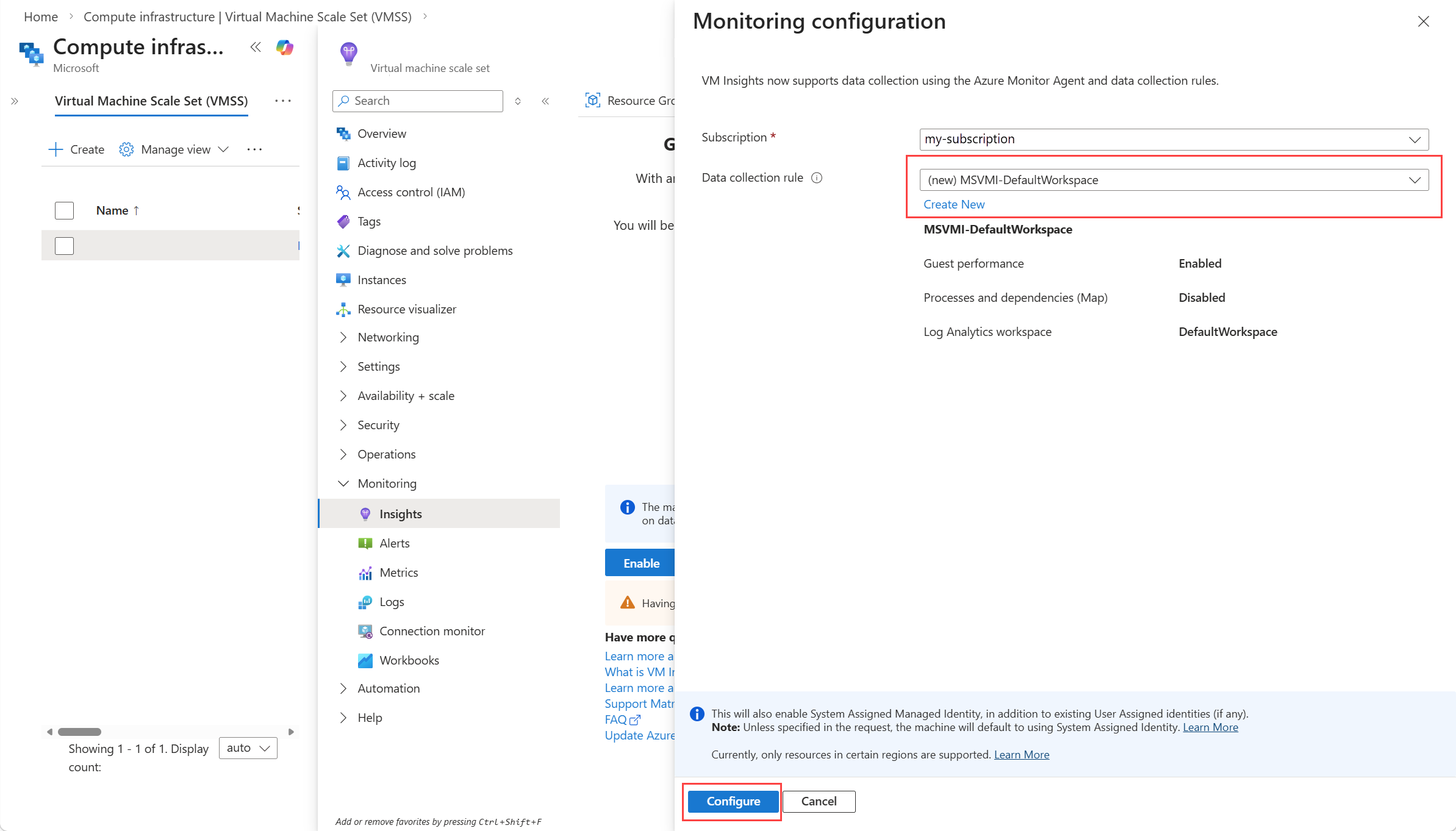This screenshot has width=1456, height=831.
Task: Click Learn More about System Assigned Identity
Action: [1210, 727]
